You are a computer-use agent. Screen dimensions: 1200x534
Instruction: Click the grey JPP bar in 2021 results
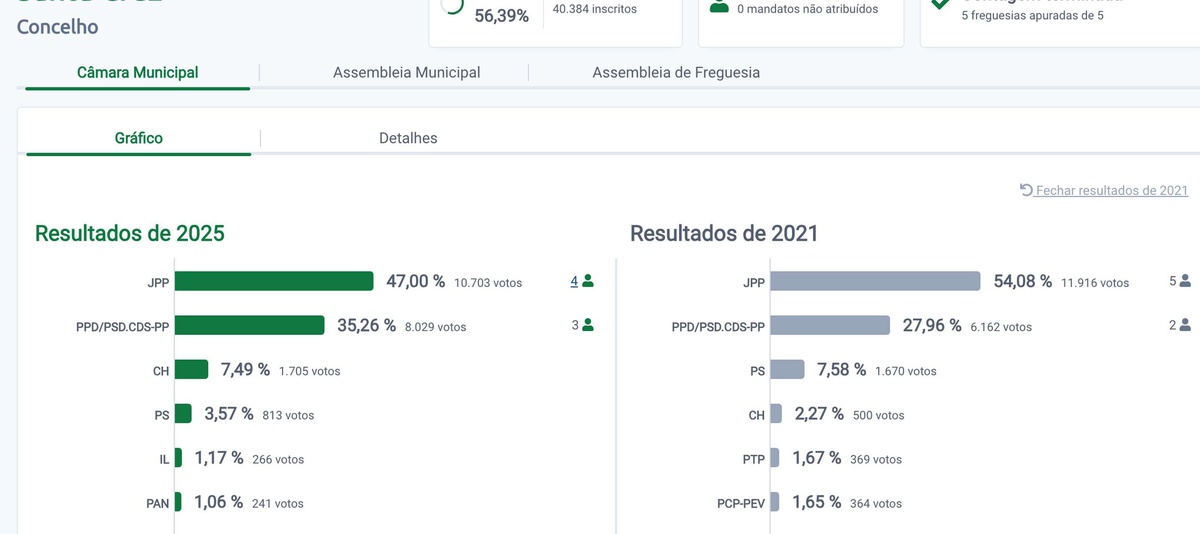click(x=875, y=281)
